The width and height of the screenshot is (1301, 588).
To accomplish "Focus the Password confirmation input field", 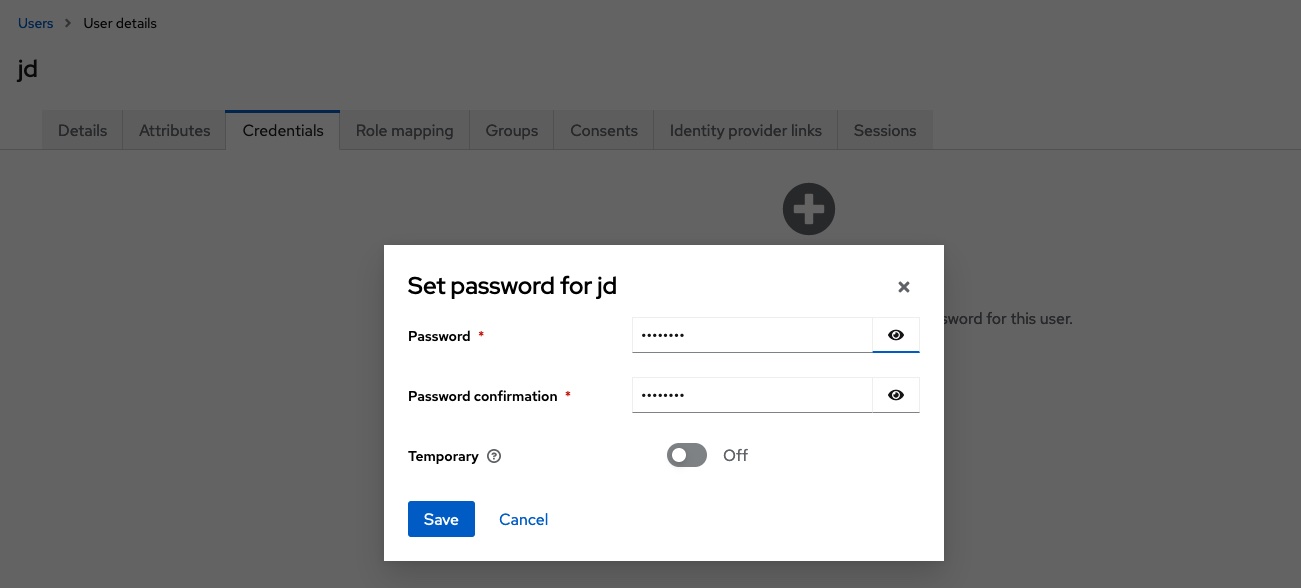I will (x=752, y=396).
